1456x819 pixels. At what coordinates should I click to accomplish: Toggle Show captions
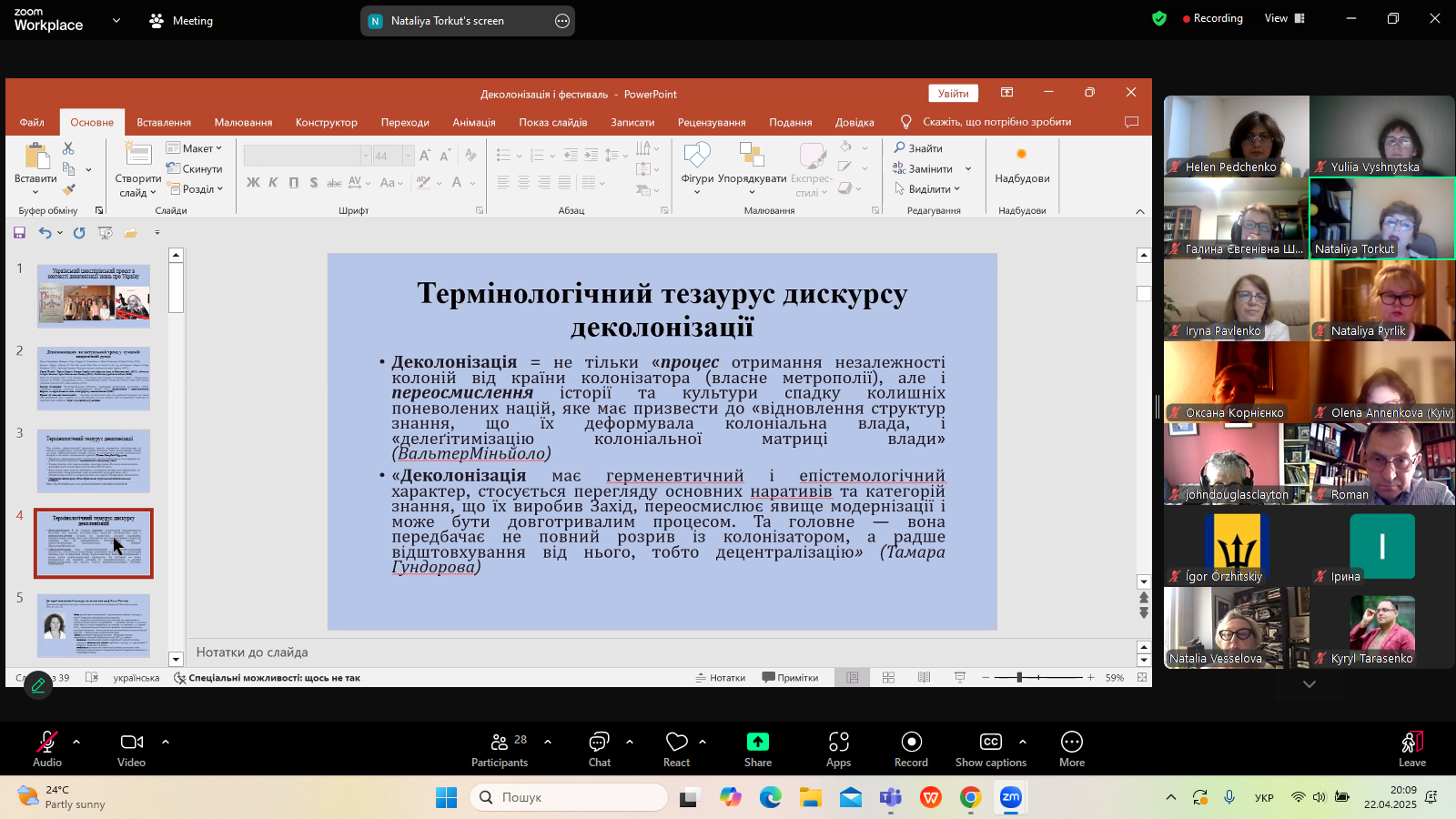tap(990, 743)
